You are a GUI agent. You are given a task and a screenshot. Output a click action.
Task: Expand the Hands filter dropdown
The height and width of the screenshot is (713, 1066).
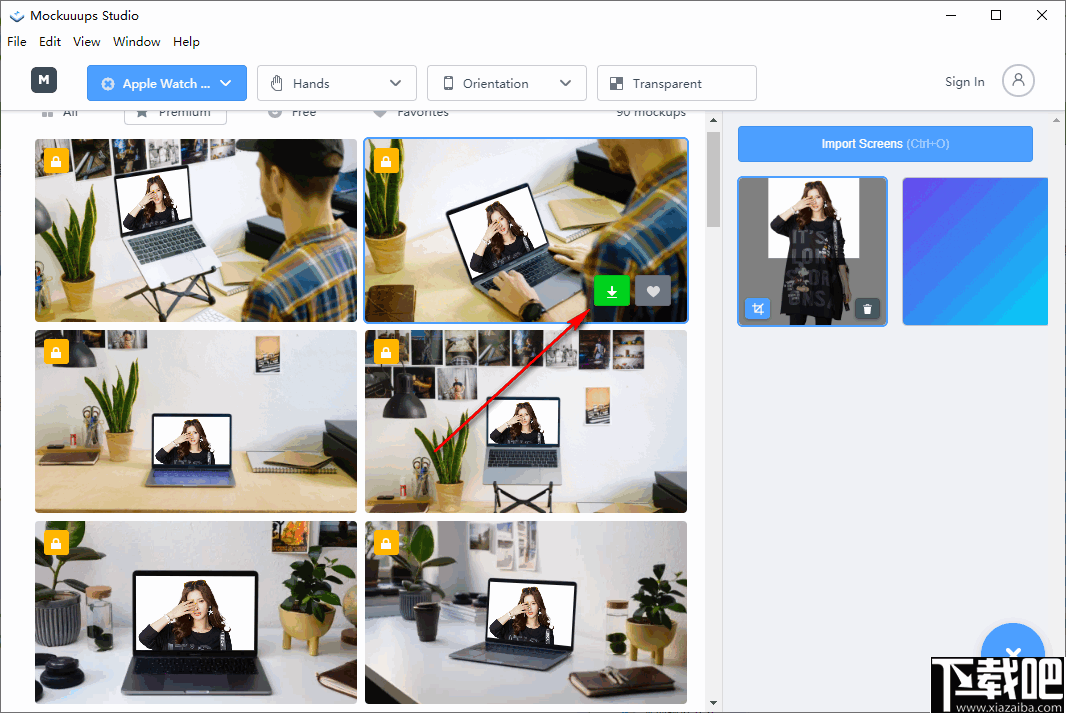pyautogui.click(x=336, y=83)
